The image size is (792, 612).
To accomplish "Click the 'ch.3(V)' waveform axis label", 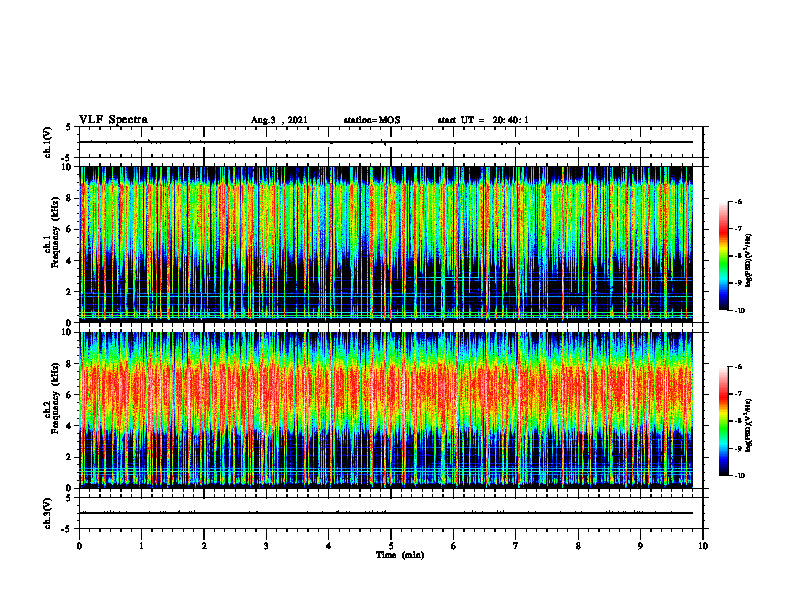I will pos(48,513).
